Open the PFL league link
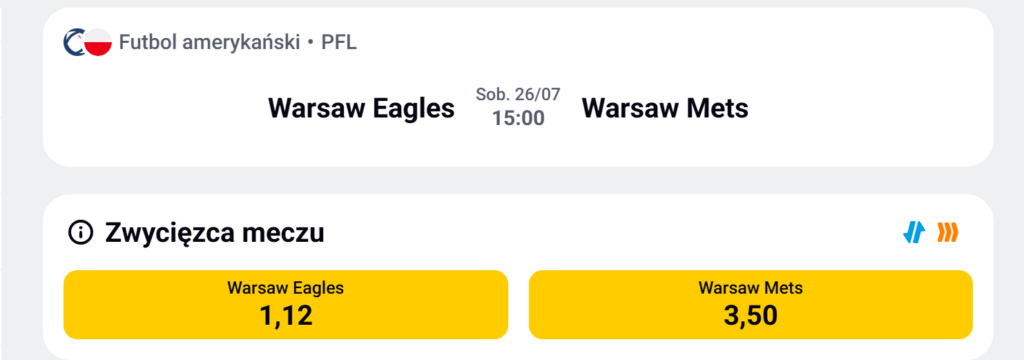Image resolution: width=1024 pixels, height=360 pixels. click(339, 43)
